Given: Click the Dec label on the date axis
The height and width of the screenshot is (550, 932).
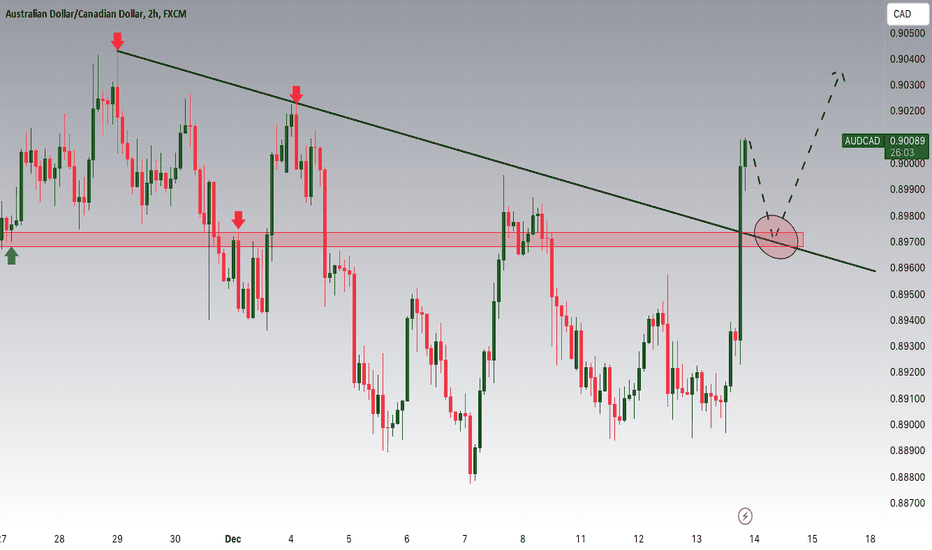Looking at the screenshot, I should (233, 539).
